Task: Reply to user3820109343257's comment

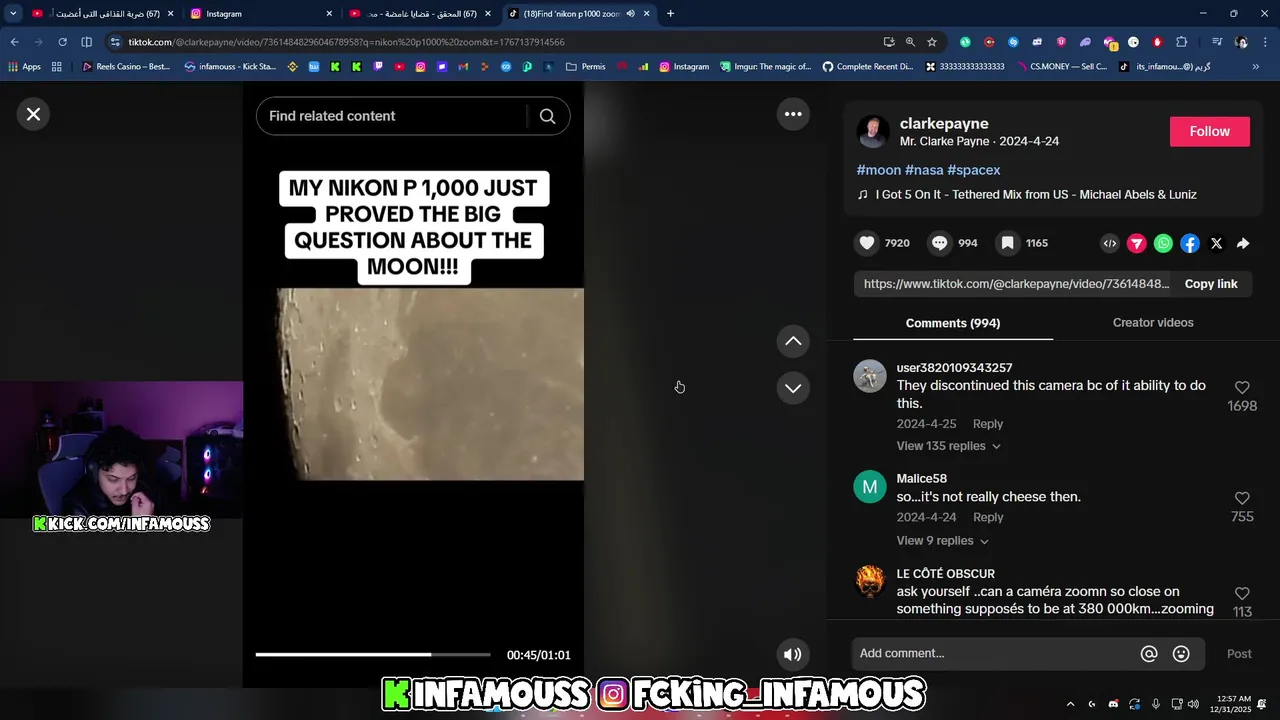Action: tap(988, 424)
